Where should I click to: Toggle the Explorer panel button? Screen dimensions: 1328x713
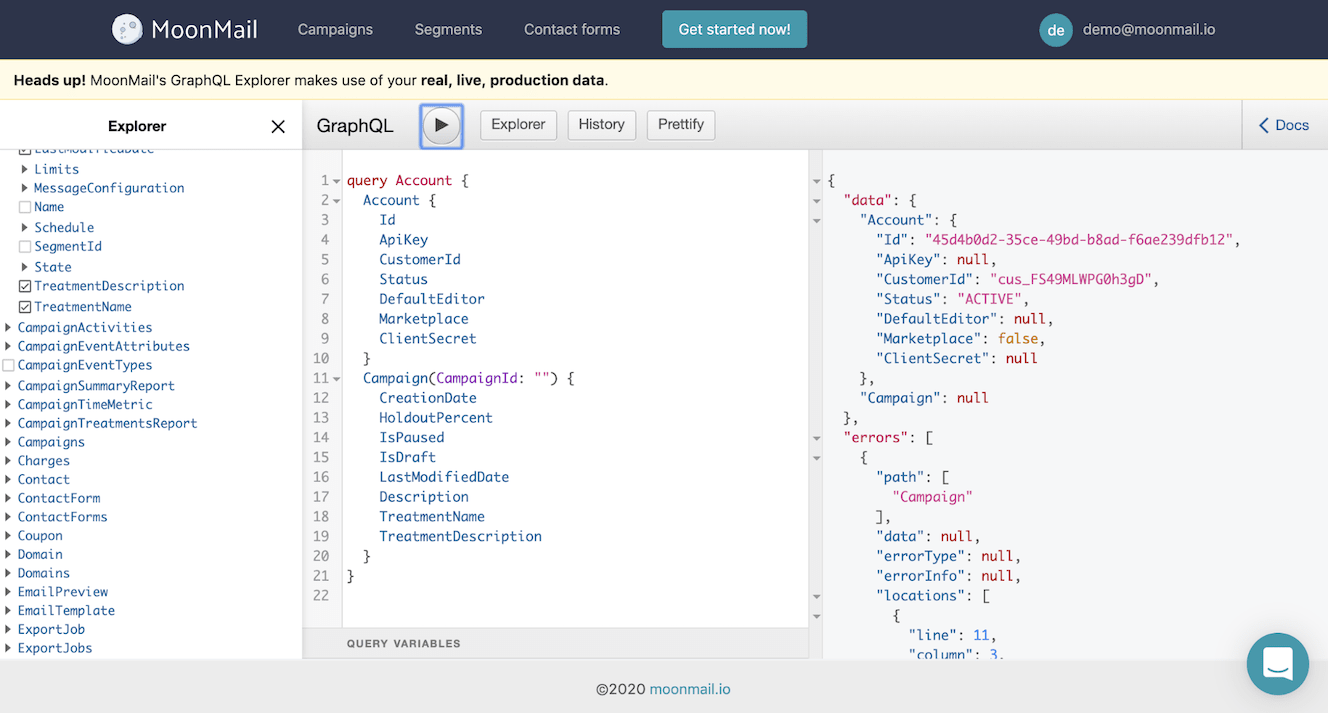(x=518, y=125)
